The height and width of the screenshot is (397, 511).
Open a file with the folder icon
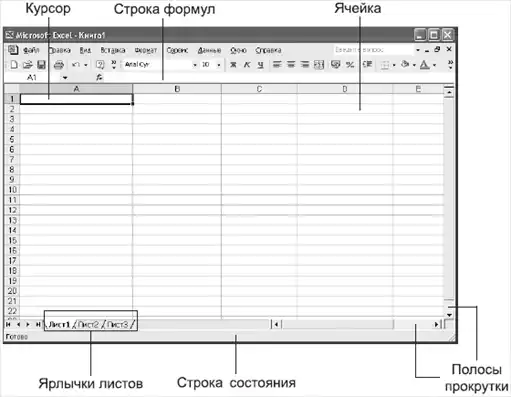coord(28,65)
